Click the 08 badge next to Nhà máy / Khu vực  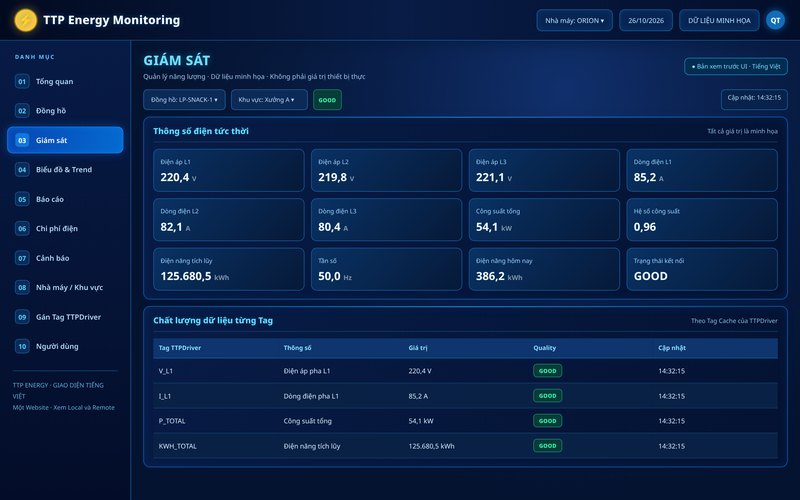[22, 288]
